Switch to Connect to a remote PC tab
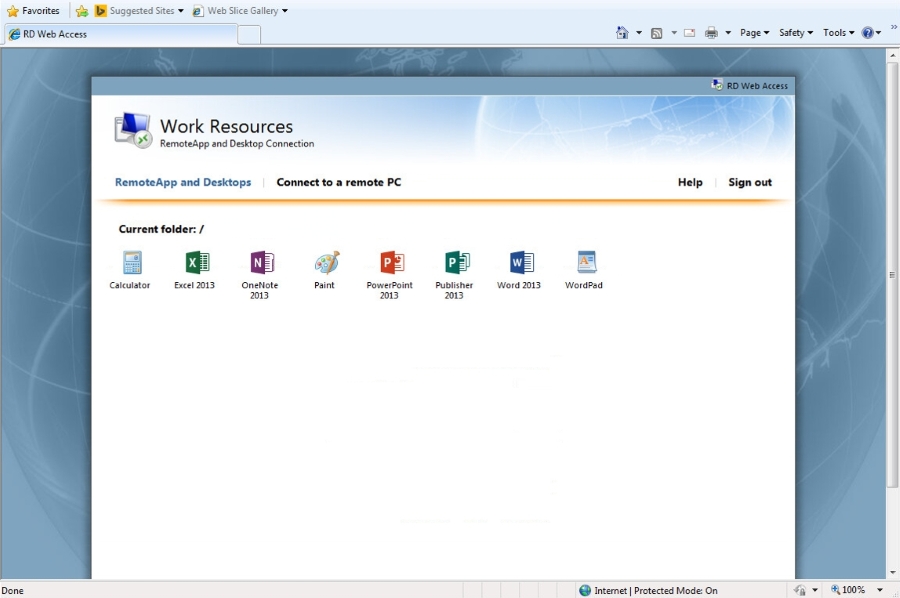900x598 pixels. coord(339,182)
